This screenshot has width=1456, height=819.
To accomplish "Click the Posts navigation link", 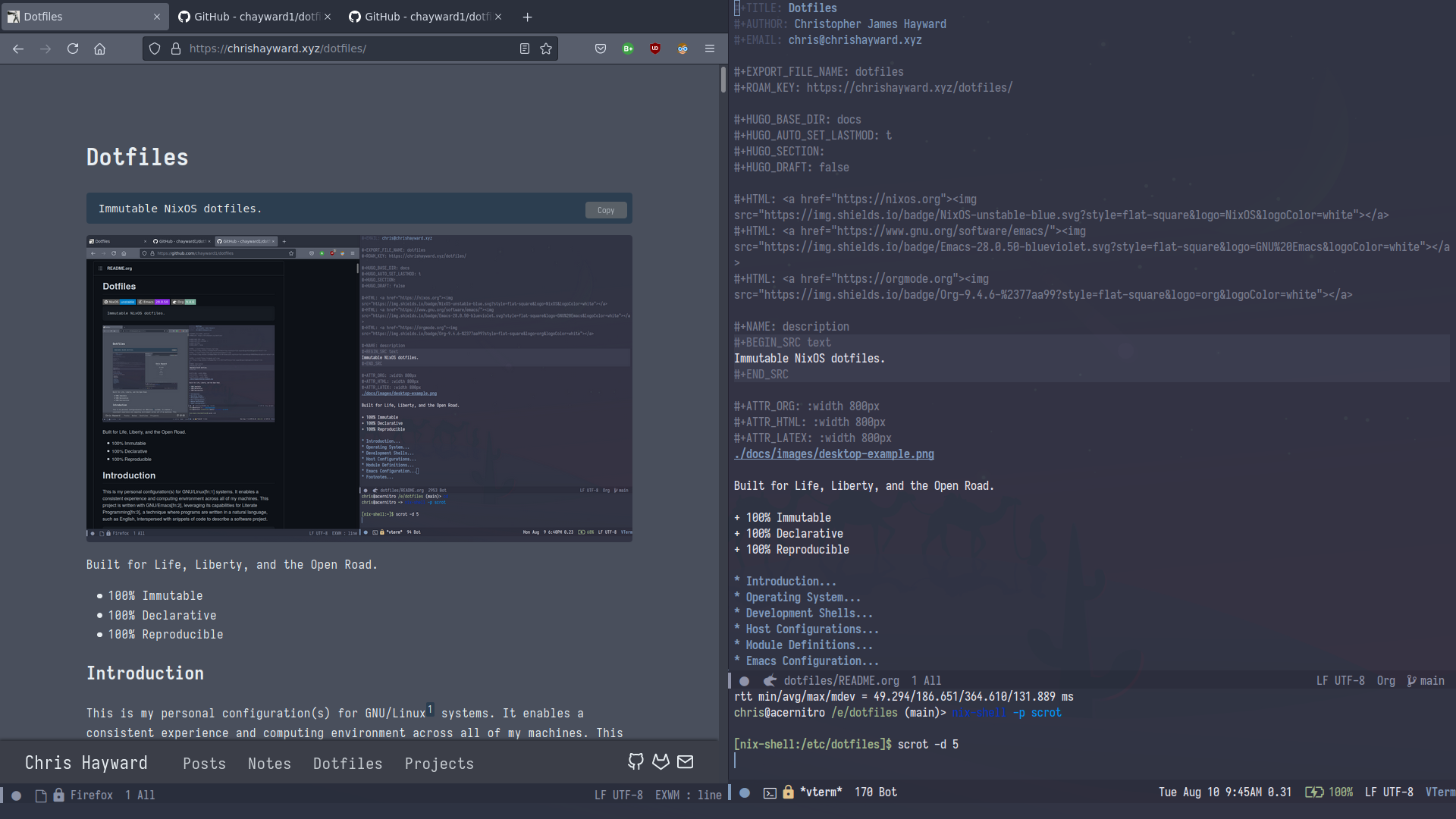I will click(204, 763).
